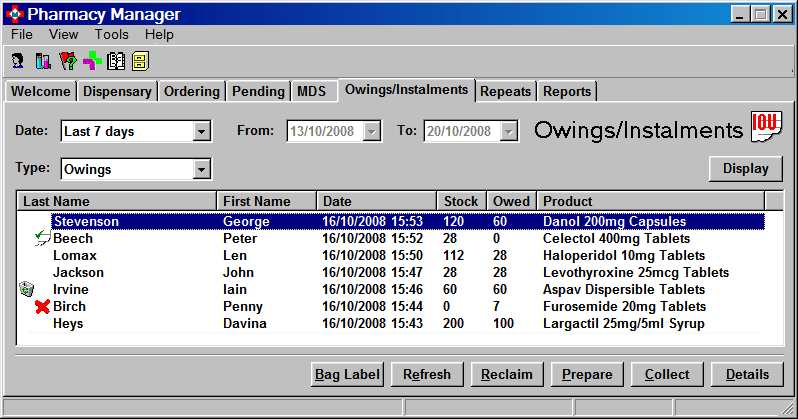Click the red X icon beside Birch
798x419 pixels.
(x=42, y=306)
